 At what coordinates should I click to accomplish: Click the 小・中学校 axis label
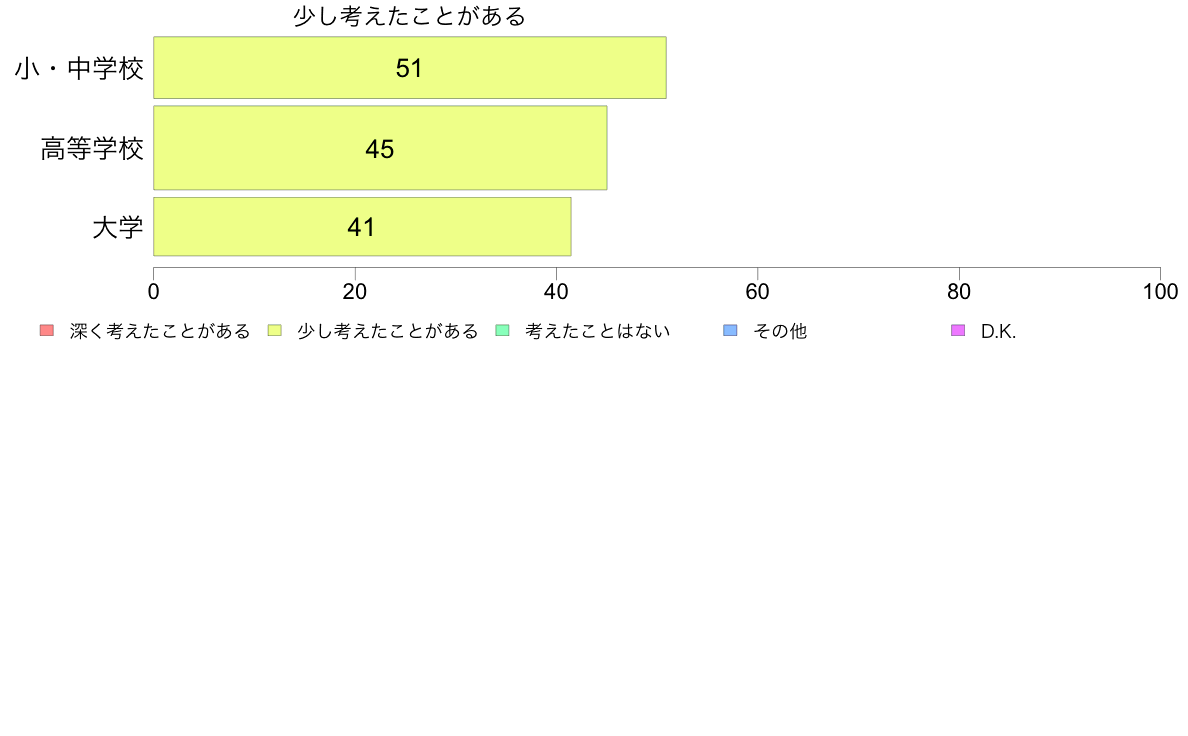(80, 69)
